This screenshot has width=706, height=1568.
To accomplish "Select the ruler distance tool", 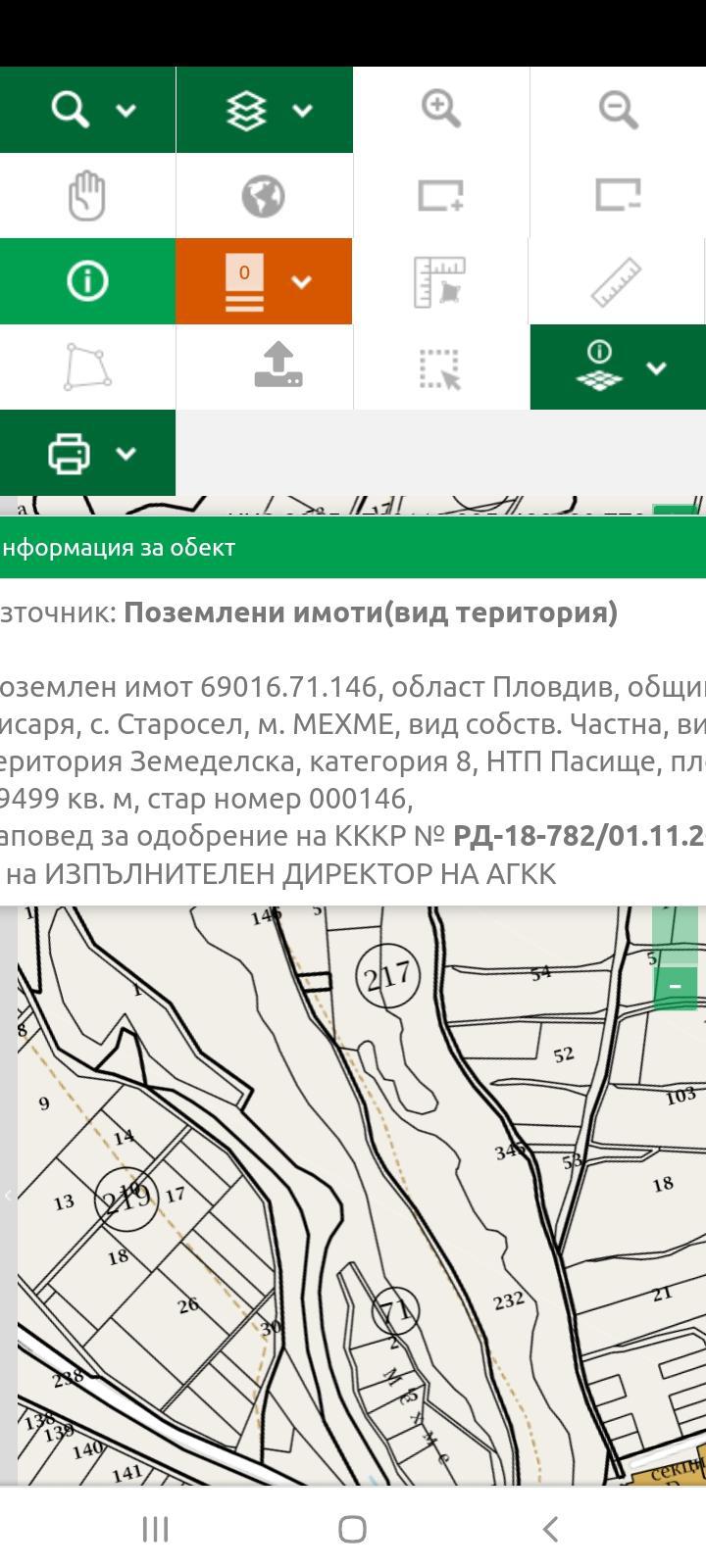I will click(617, 281).
